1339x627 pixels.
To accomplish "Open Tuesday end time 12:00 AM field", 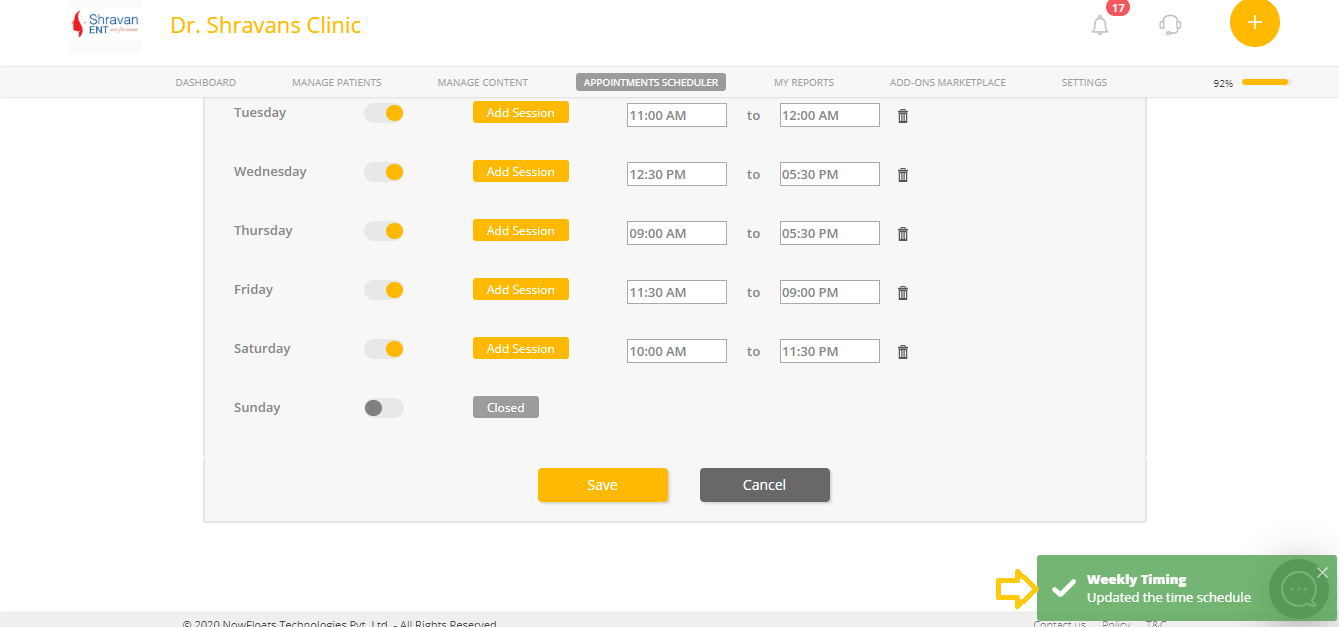I will click(830, 115).
